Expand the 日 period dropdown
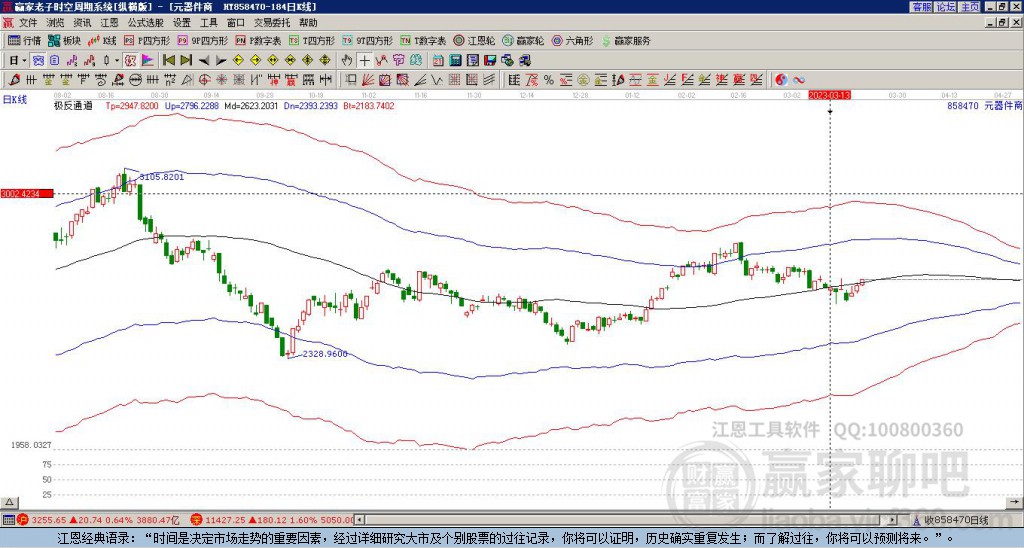1024x548 pixels. [x=24, y=61]
